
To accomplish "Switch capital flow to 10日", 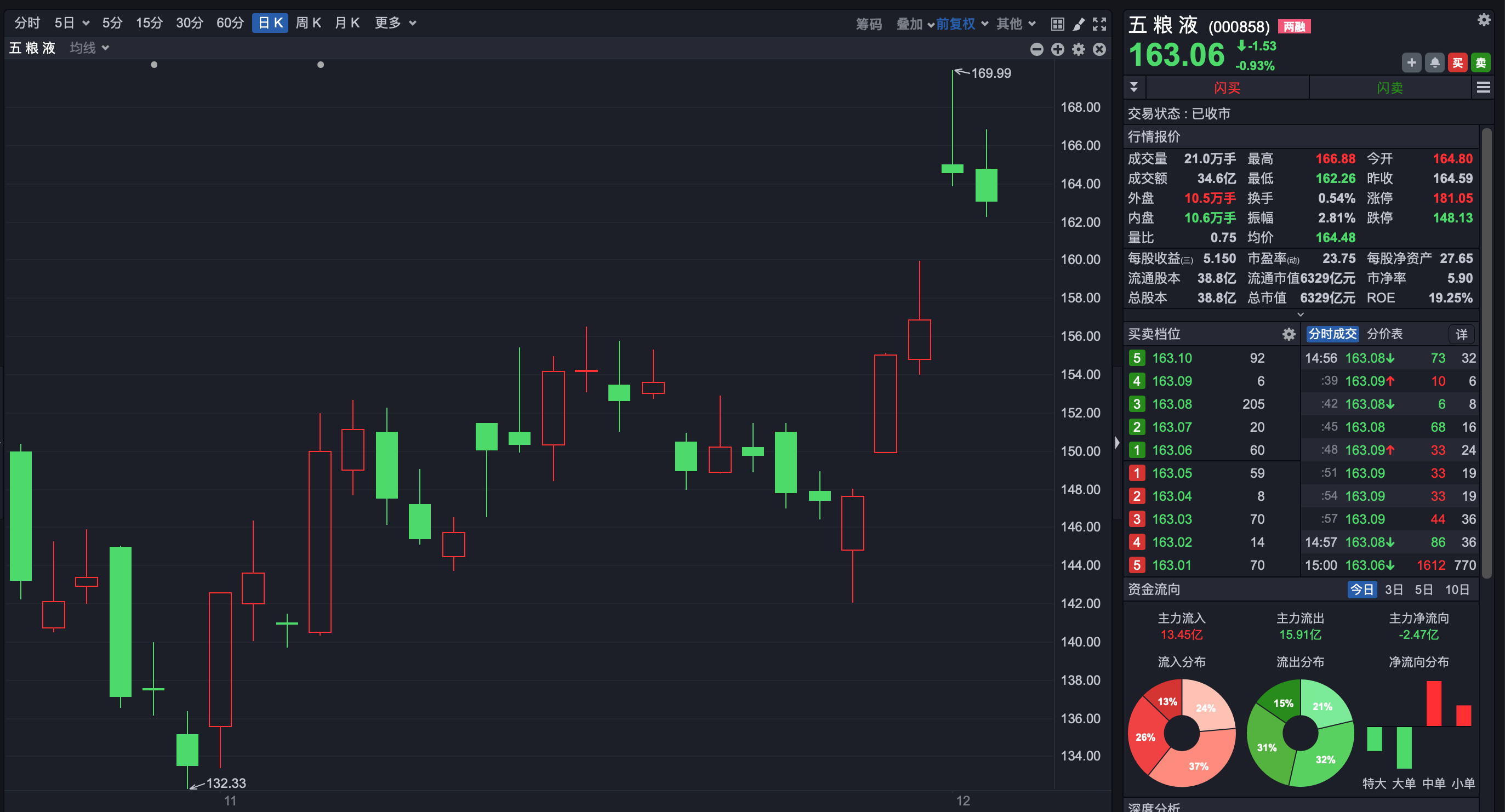I will 1457,590.
